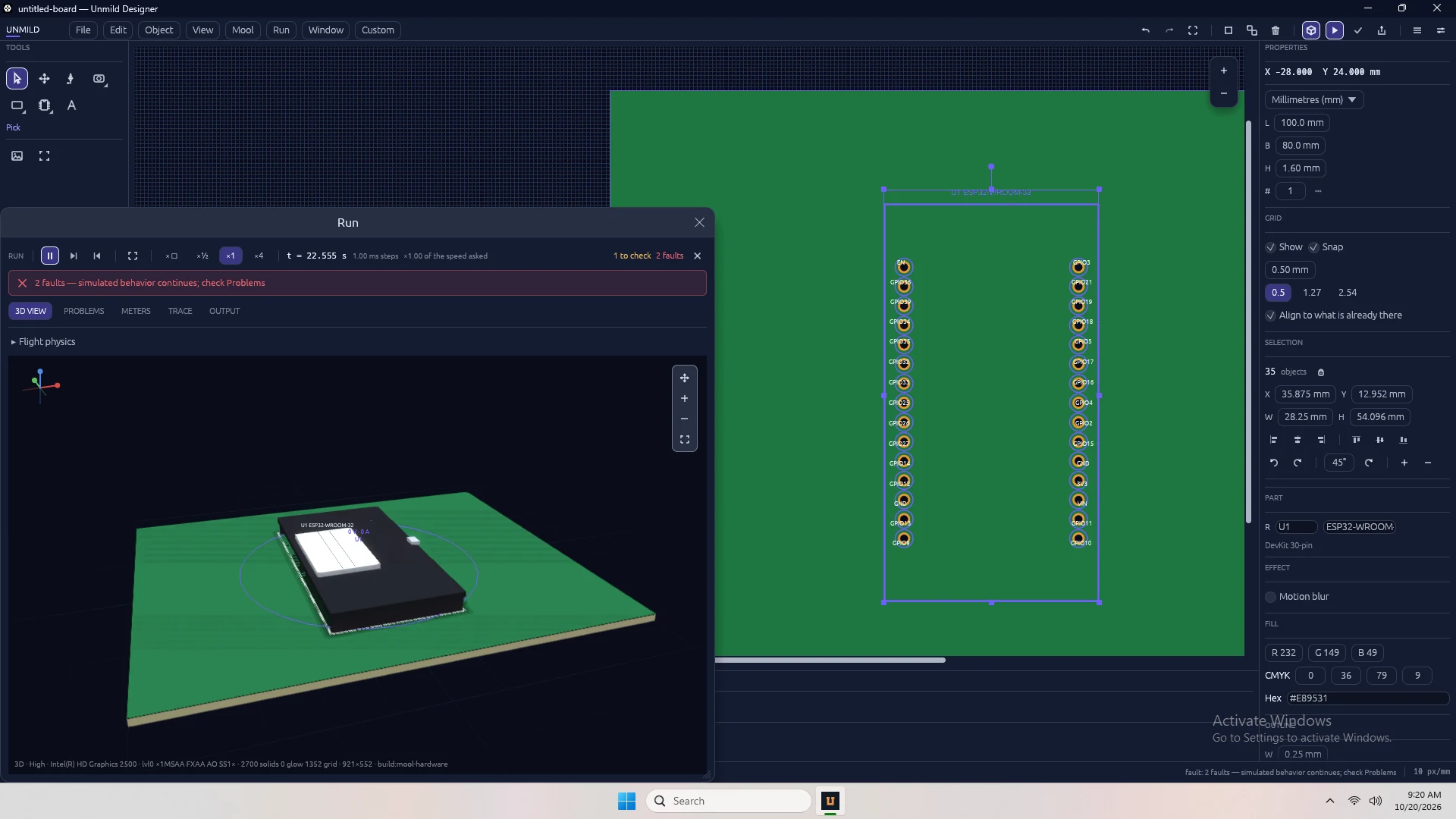Click the horizontal canvas scrollbar

coord(830,661)
